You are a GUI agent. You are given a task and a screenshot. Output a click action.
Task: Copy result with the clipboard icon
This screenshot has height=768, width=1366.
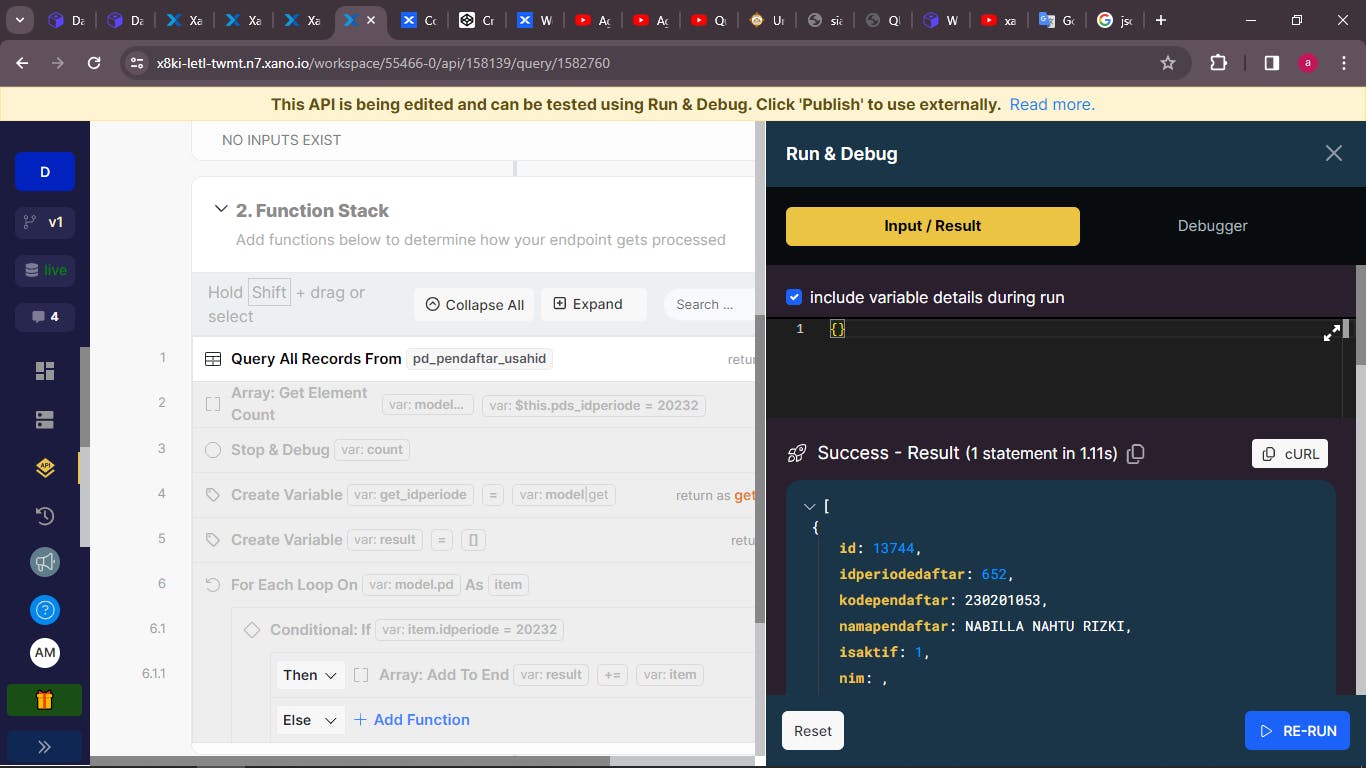pos(1135,454)
